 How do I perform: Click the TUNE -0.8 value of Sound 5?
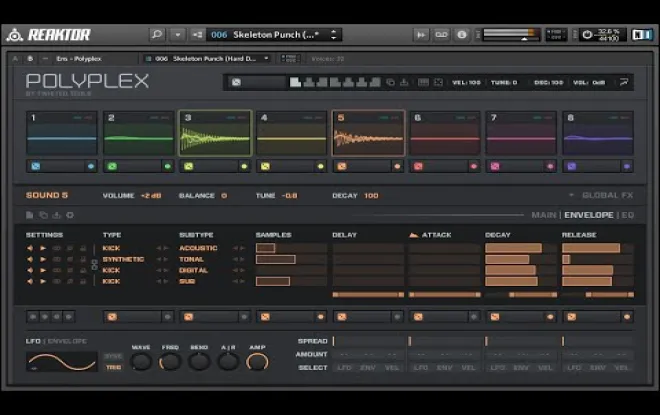289,196
